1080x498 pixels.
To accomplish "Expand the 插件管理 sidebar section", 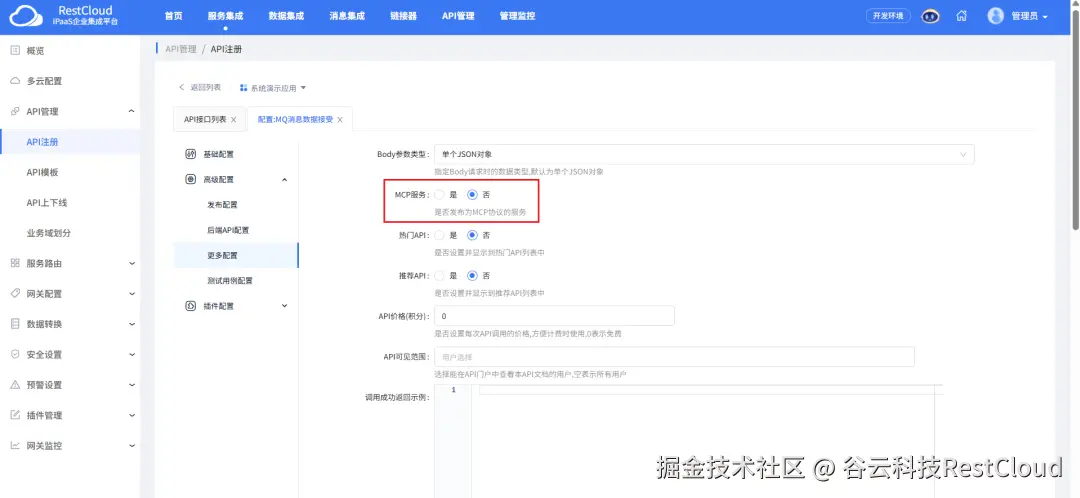I will (x=132, y=415).
